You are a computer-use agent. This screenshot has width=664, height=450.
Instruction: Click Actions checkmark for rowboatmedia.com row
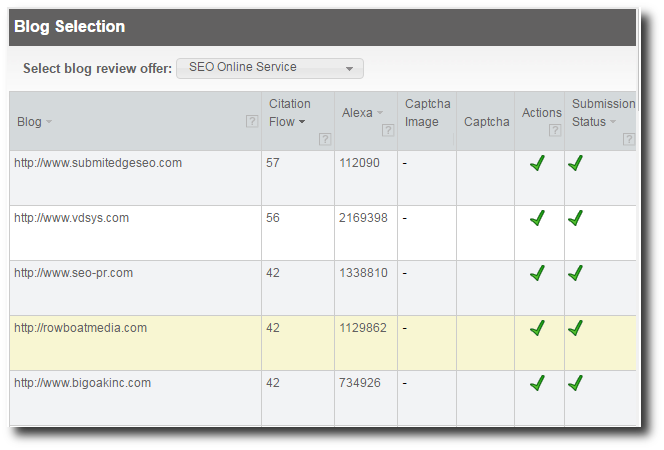tap(537, 328)
